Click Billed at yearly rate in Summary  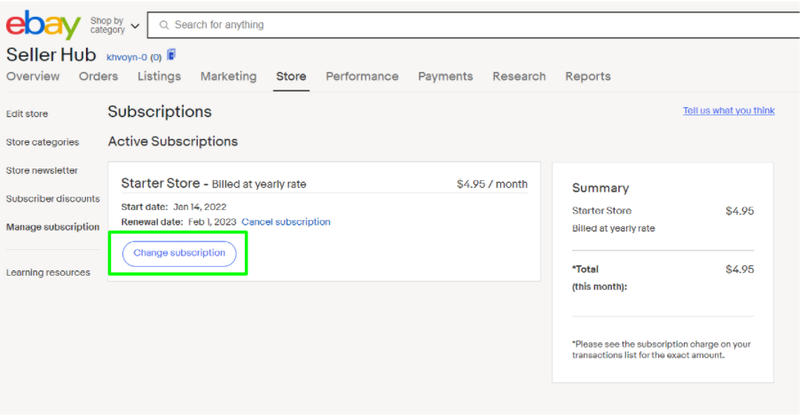point(613,229)
